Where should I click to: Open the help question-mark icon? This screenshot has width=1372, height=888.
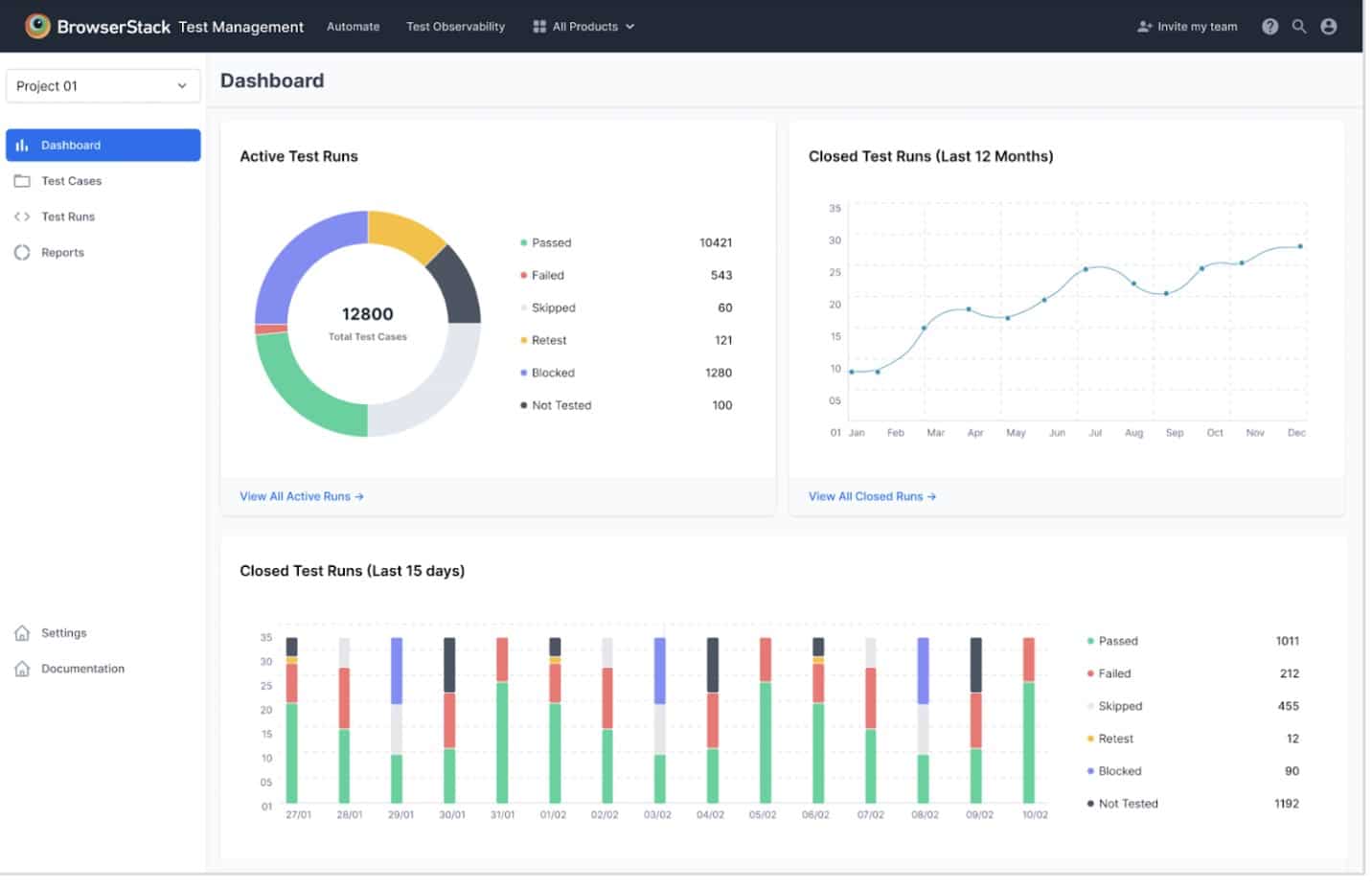pos(1270,26)
